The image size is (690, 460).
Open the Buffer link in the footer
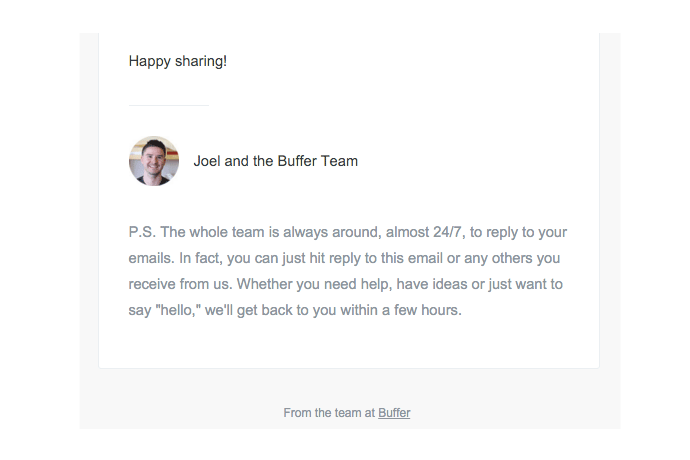pyautogui.click(x=394, y=413)
